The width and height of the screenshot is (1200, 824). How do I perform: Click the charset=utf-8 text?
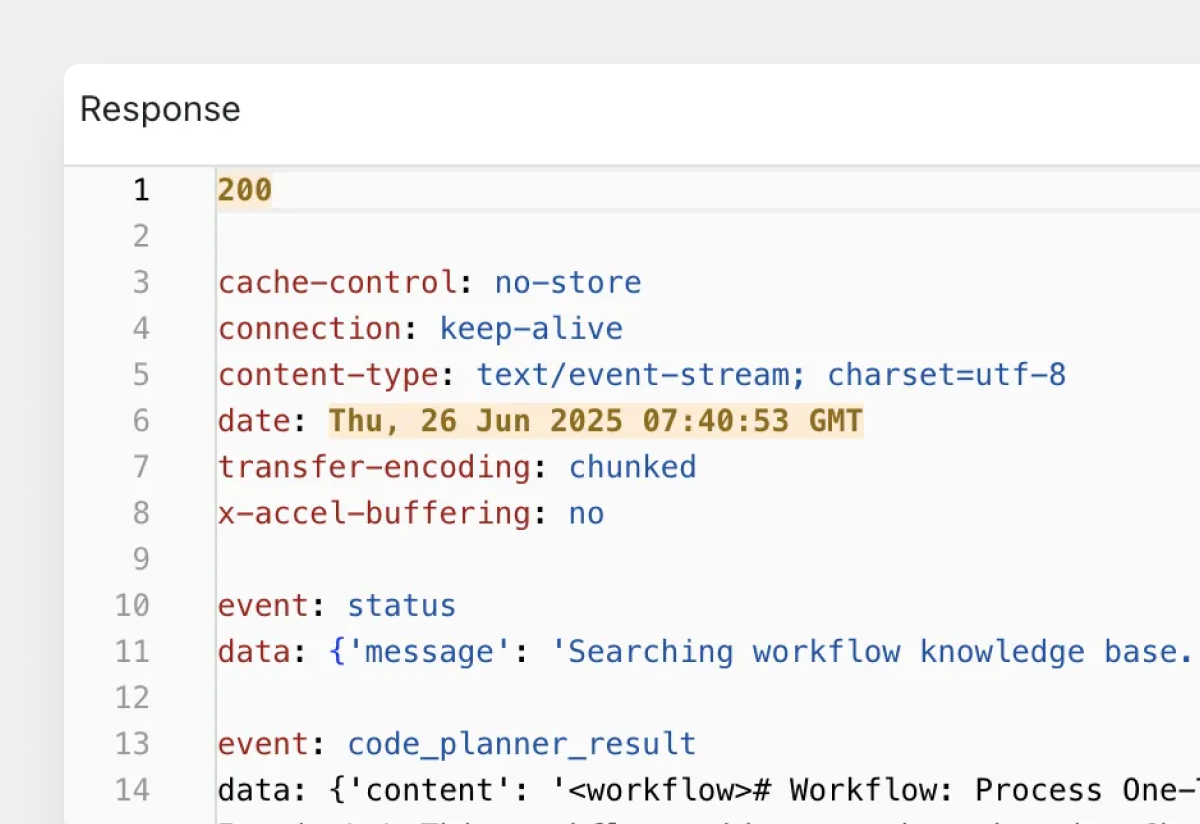pyautogui.click(x=946, y=375)
